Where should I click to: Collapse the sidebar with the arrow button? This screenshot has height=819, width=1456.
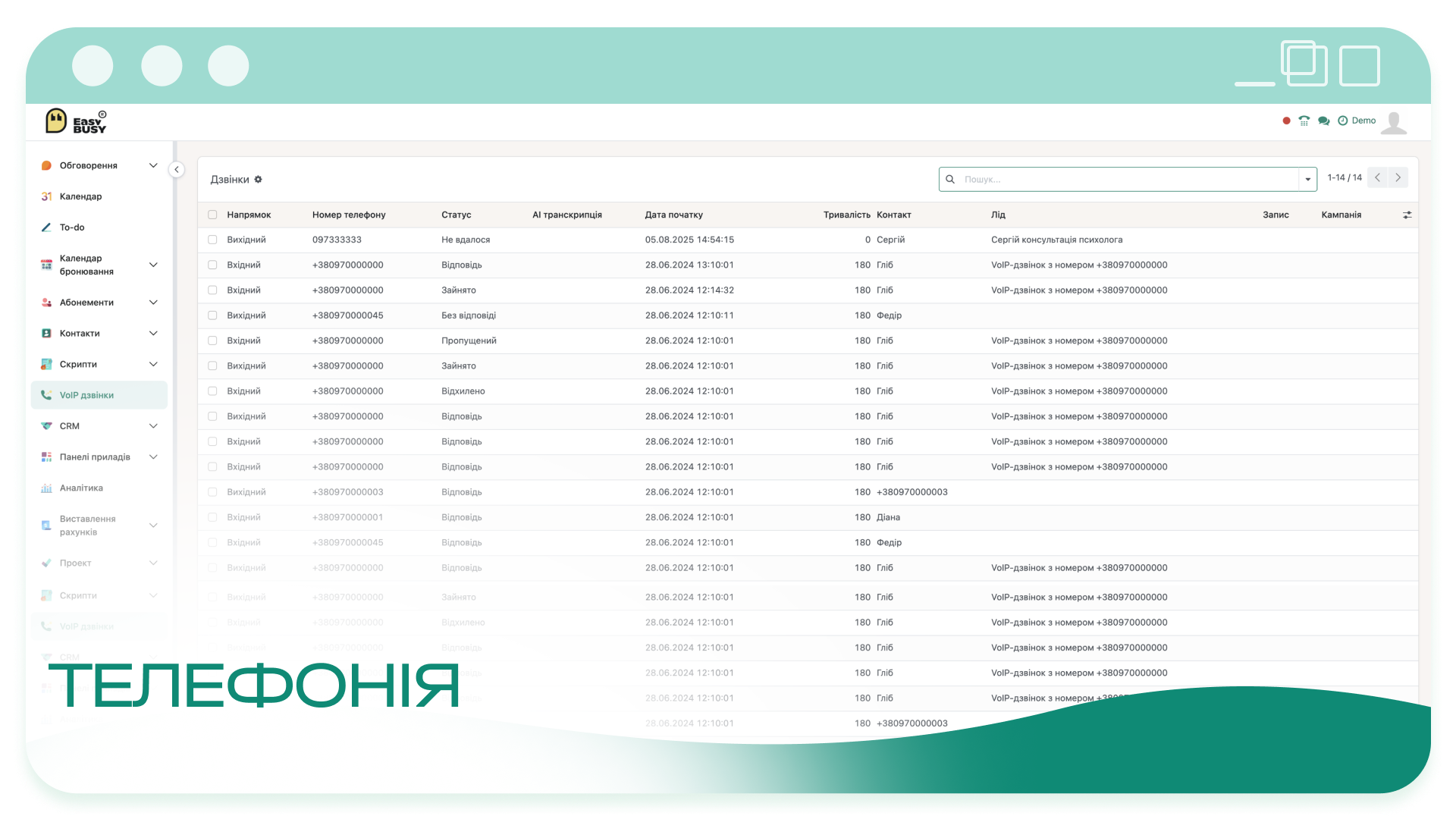(x=176, y=170)
